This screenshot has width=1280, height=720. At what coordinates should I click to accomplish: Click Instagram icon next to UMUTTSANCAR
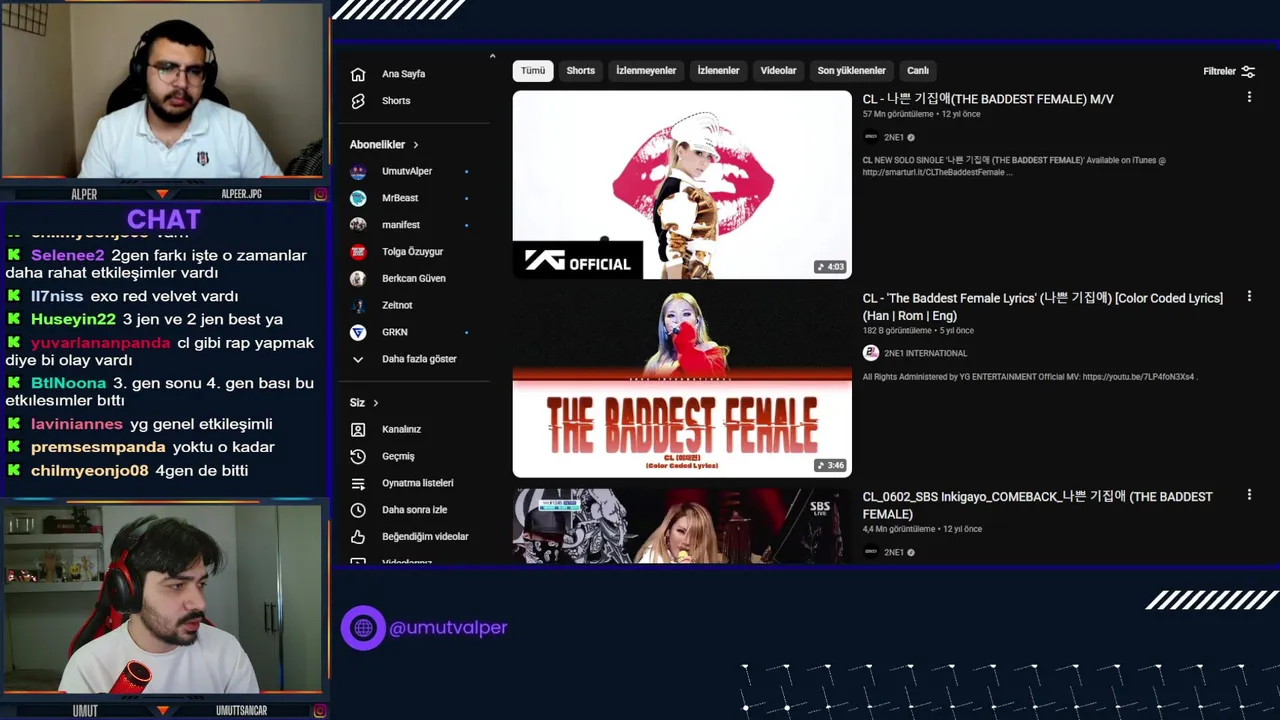point(320,711)
